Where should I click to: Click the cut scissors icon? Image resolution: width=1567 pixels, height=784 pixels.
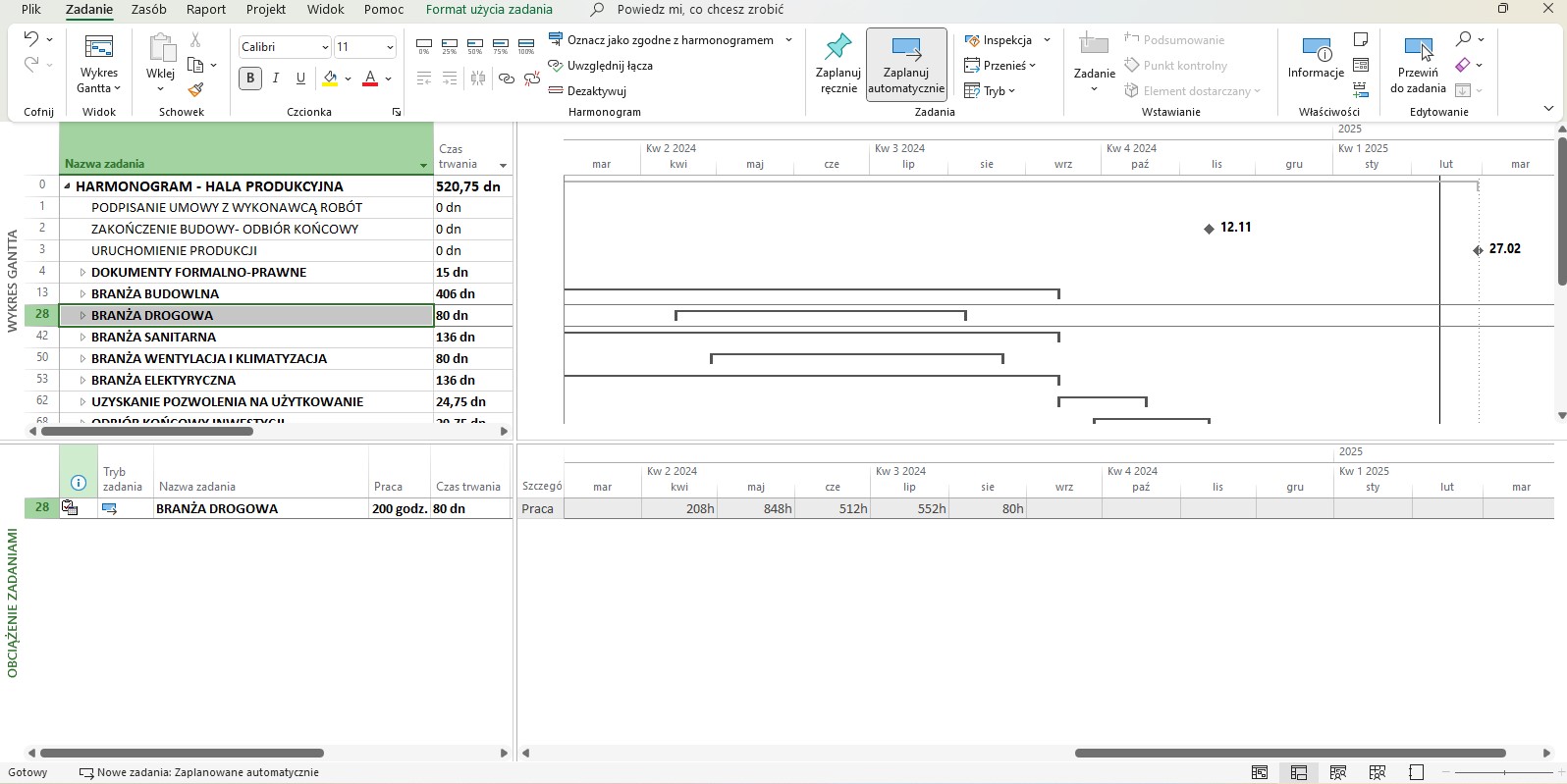tap(195, 40)
